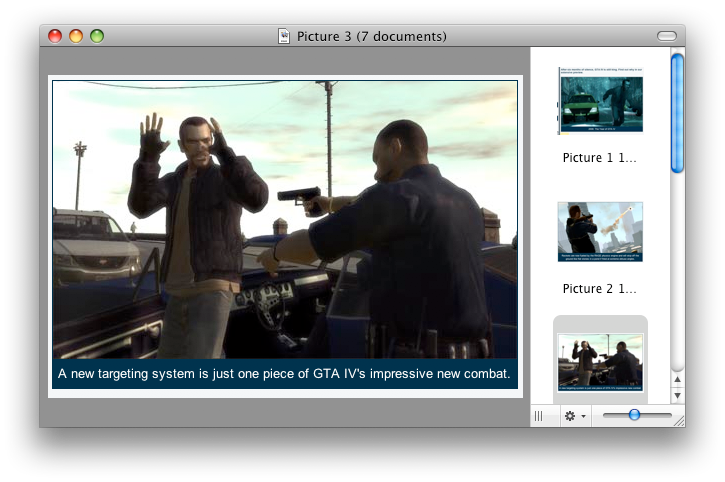
Task: Click the main GTA IV image
Action: click(285, 235)
